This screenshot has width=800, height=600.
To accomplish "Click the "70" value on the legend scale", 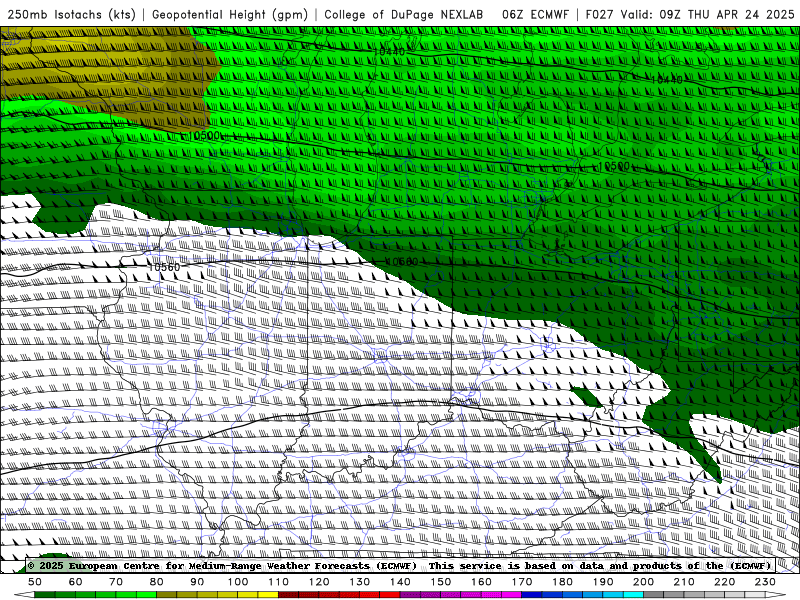I will (116, 582).
